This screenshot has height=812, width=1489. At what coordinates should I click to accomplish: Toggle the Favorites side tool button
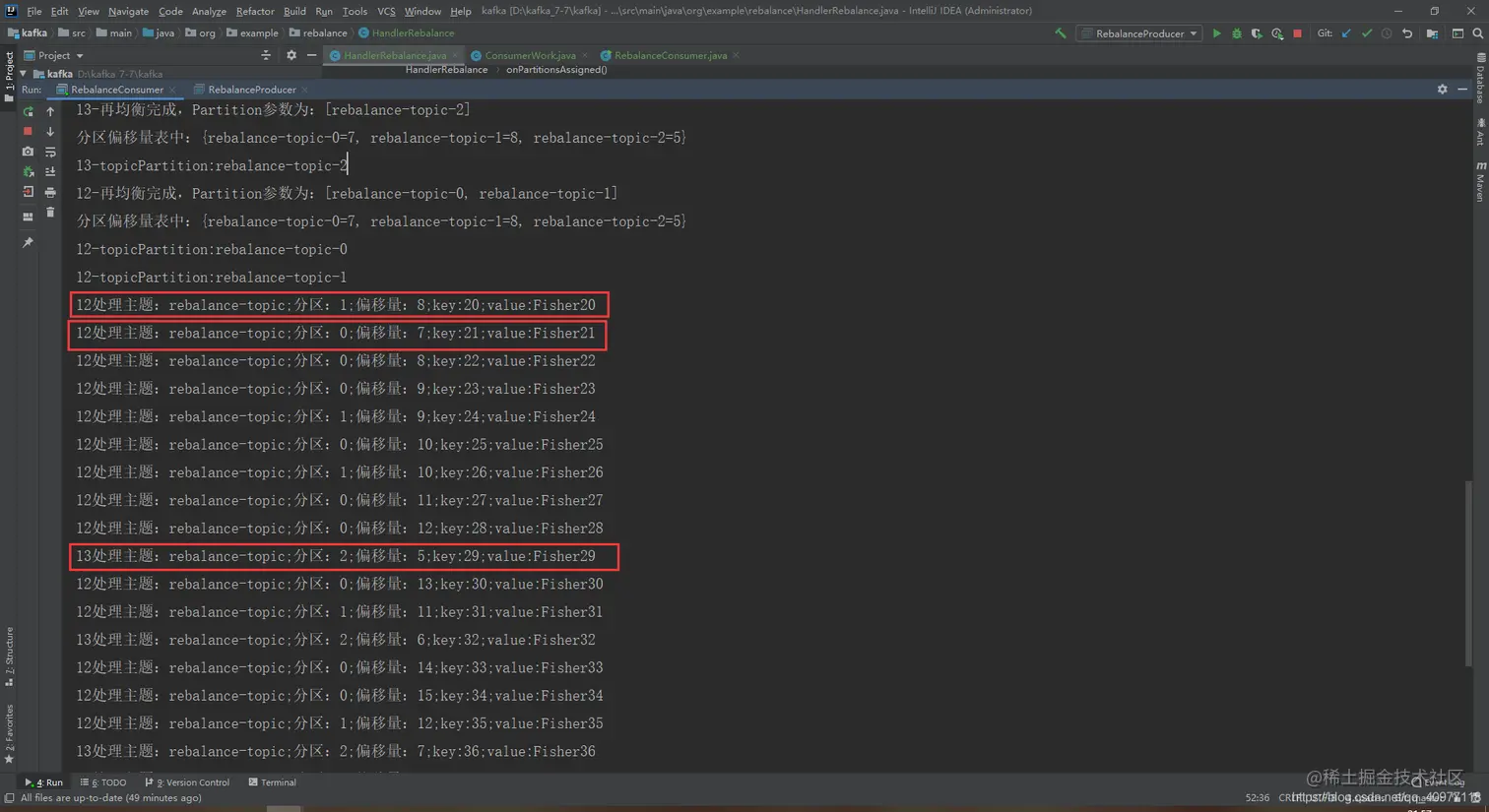pos(9,734)
